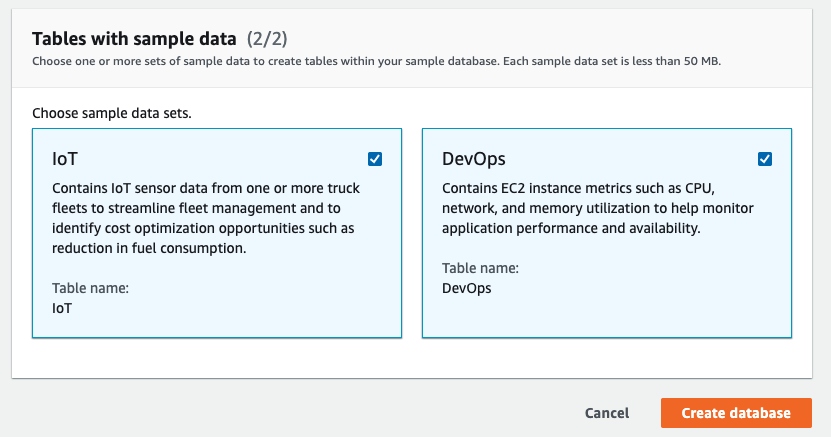Viewport: 831px width, 437px height.
Task: Click the EC2 instance metrics description text
Action: [x=598, y=208]
